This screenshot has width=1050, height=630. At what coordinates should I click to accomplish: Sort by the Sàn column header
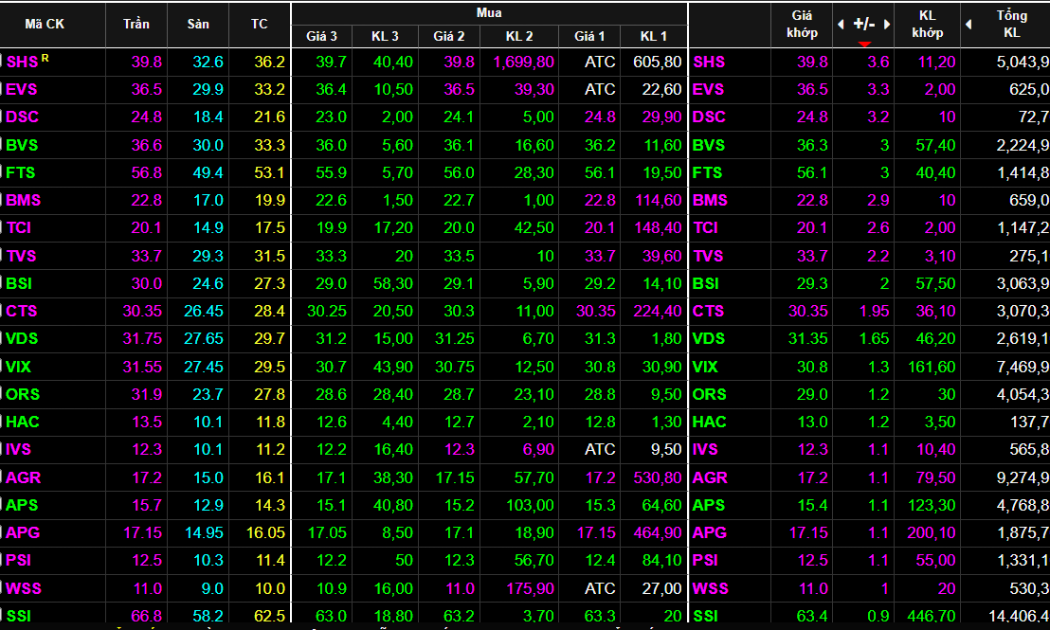pos(198,24)
